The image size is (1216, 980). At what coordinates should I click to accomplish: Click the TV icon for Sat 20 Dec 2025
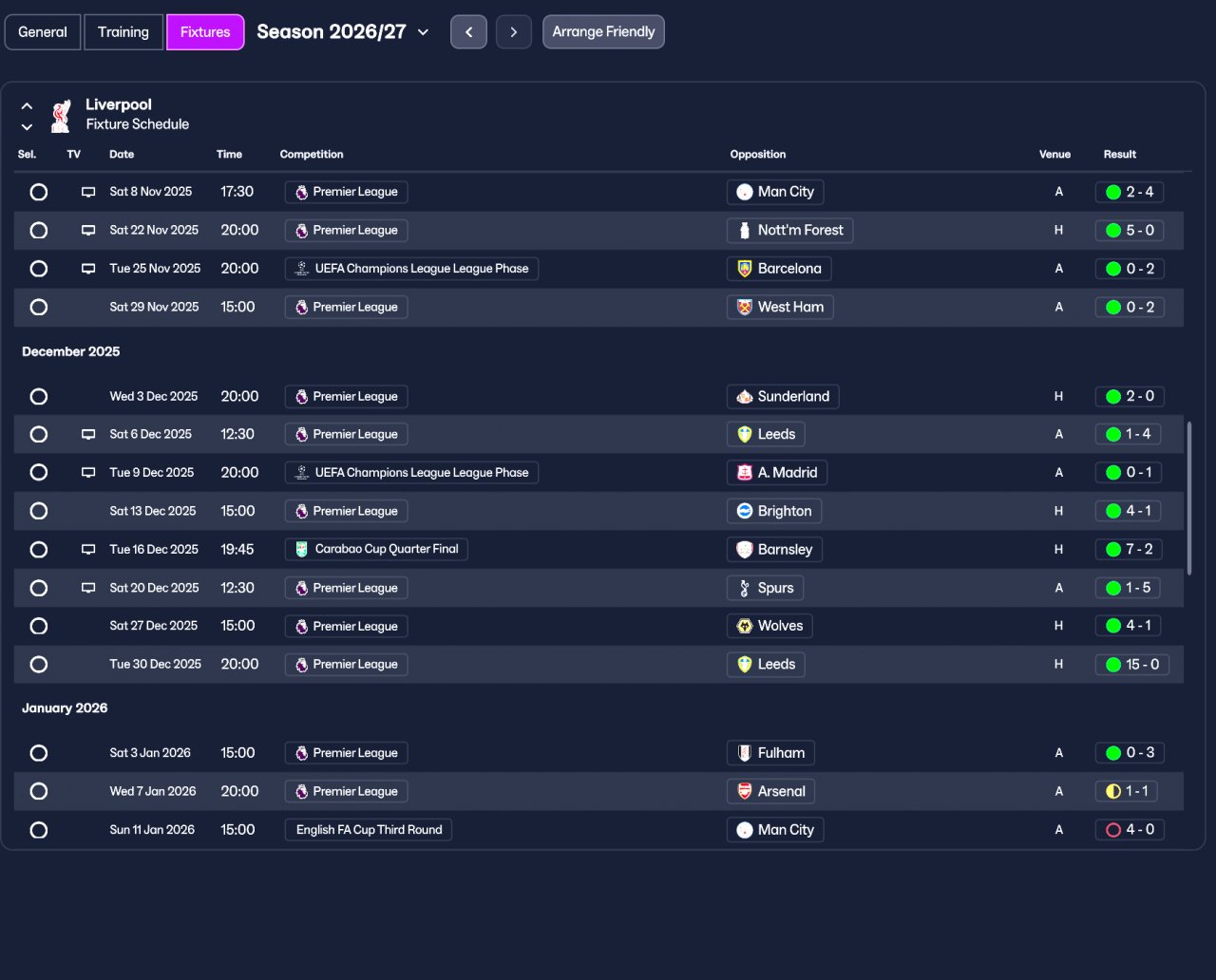click(x=88, y=588)
